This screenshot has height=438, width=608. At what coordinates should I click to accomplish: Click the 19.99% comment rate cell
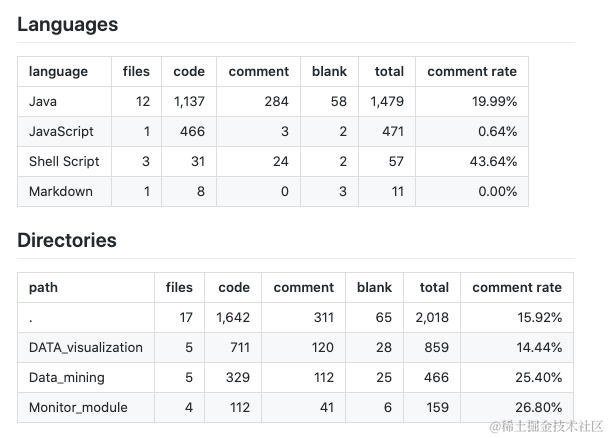(x=495, y=101)
